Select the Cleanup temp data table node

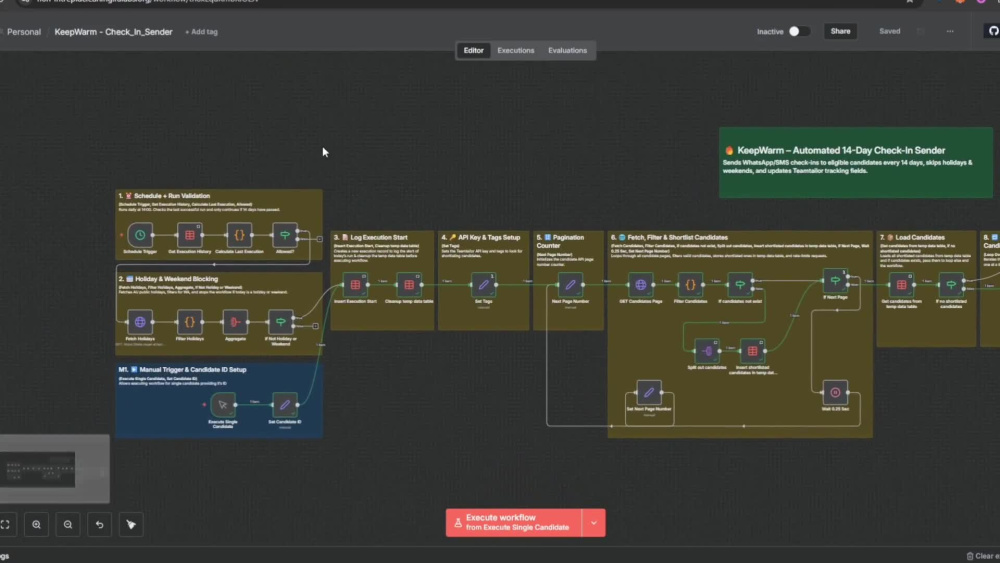(409, 285)
